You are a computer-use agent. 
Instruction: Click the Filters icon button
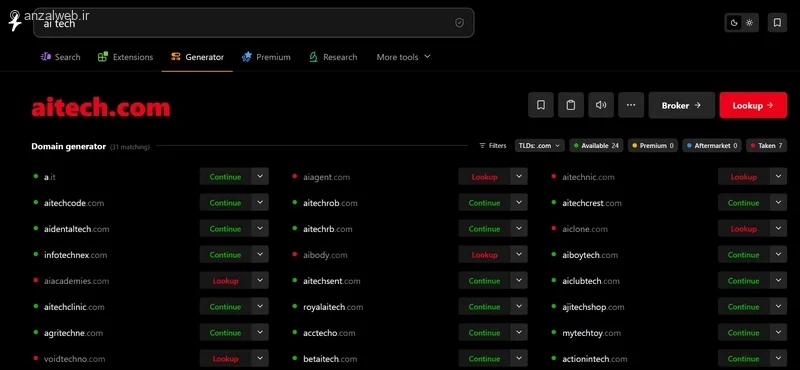point(482,146)
